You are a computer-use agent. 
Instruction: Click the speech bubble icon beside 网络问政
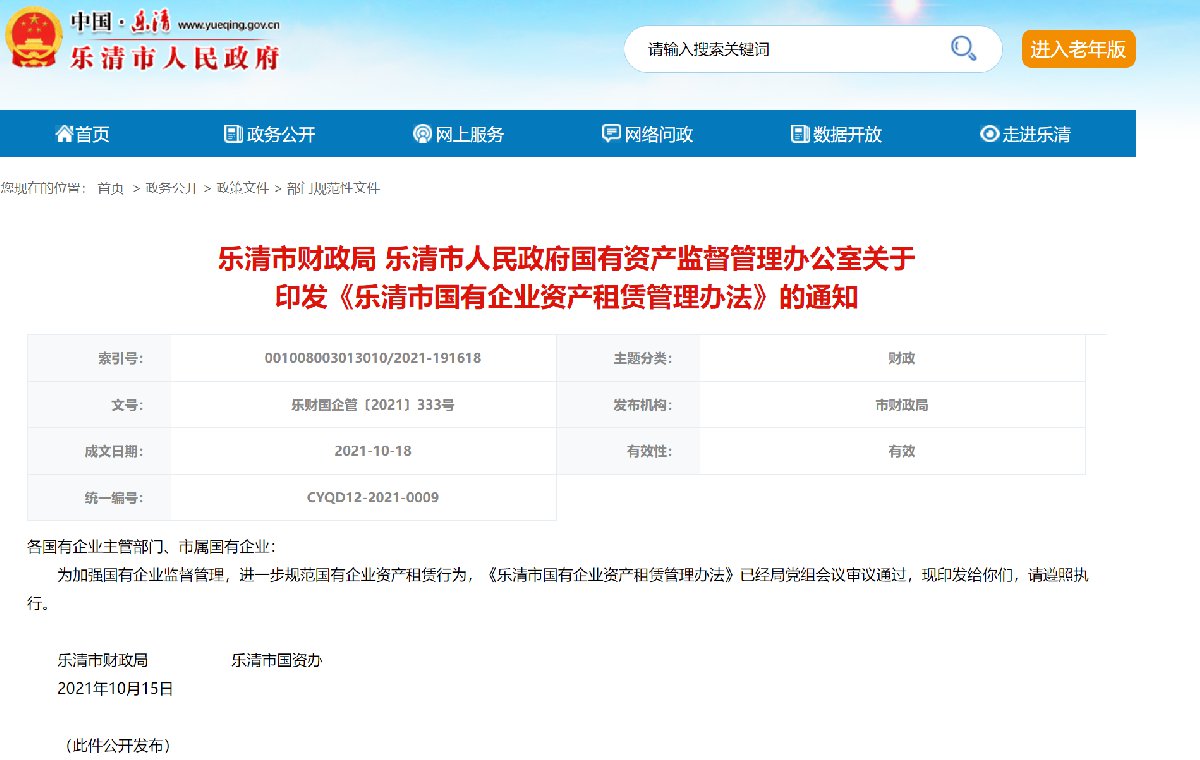click(611, 134)
